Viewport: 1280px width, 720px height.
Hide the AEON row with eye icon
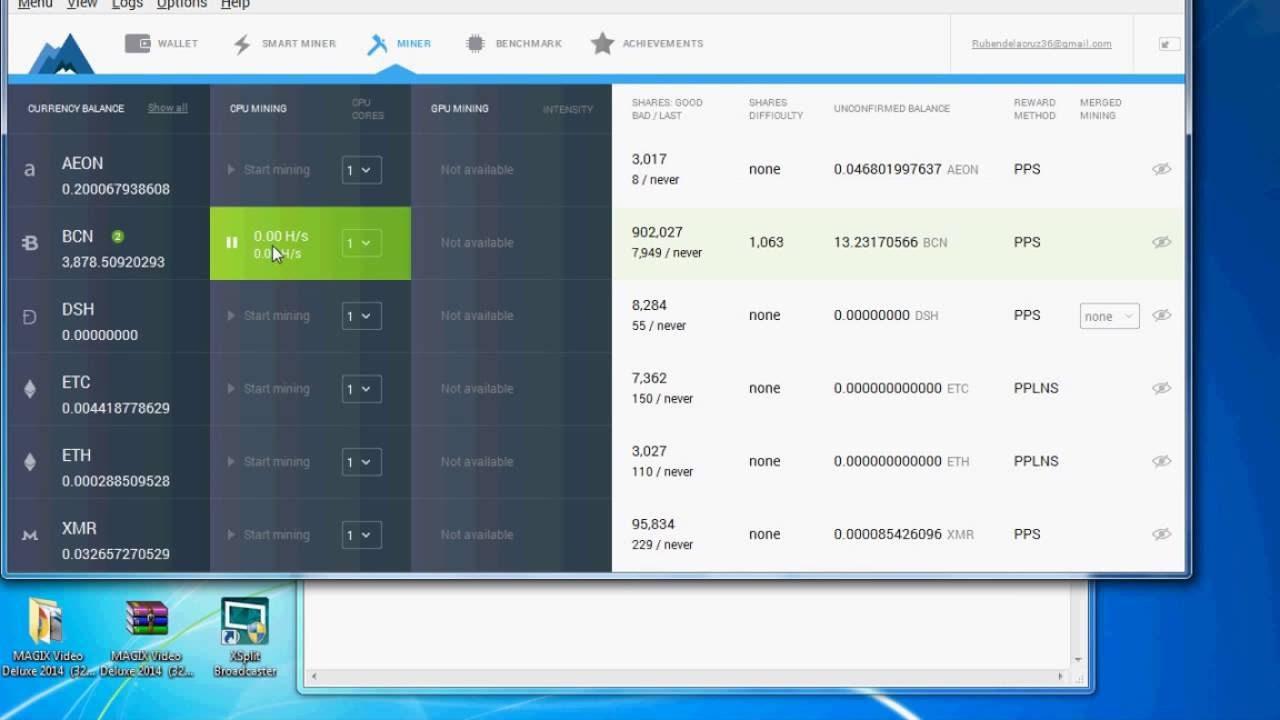[1161, 169]
